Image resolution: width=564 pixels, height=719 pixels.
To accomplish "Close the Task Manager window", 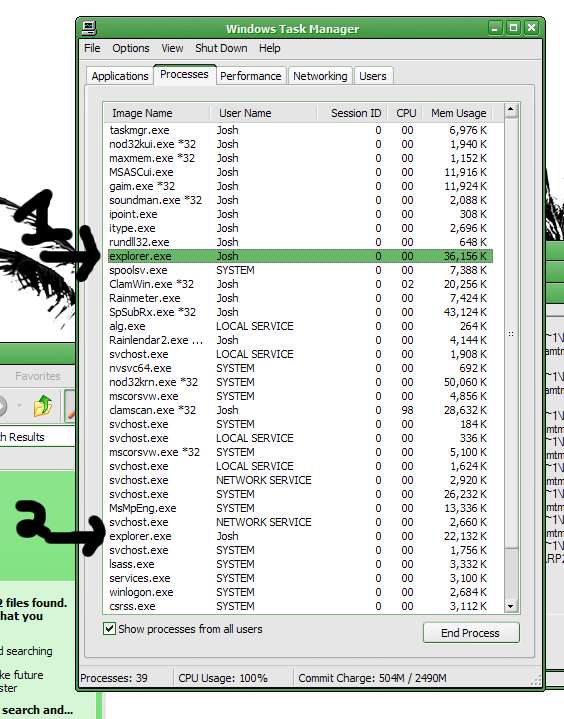I will point(531,28).
